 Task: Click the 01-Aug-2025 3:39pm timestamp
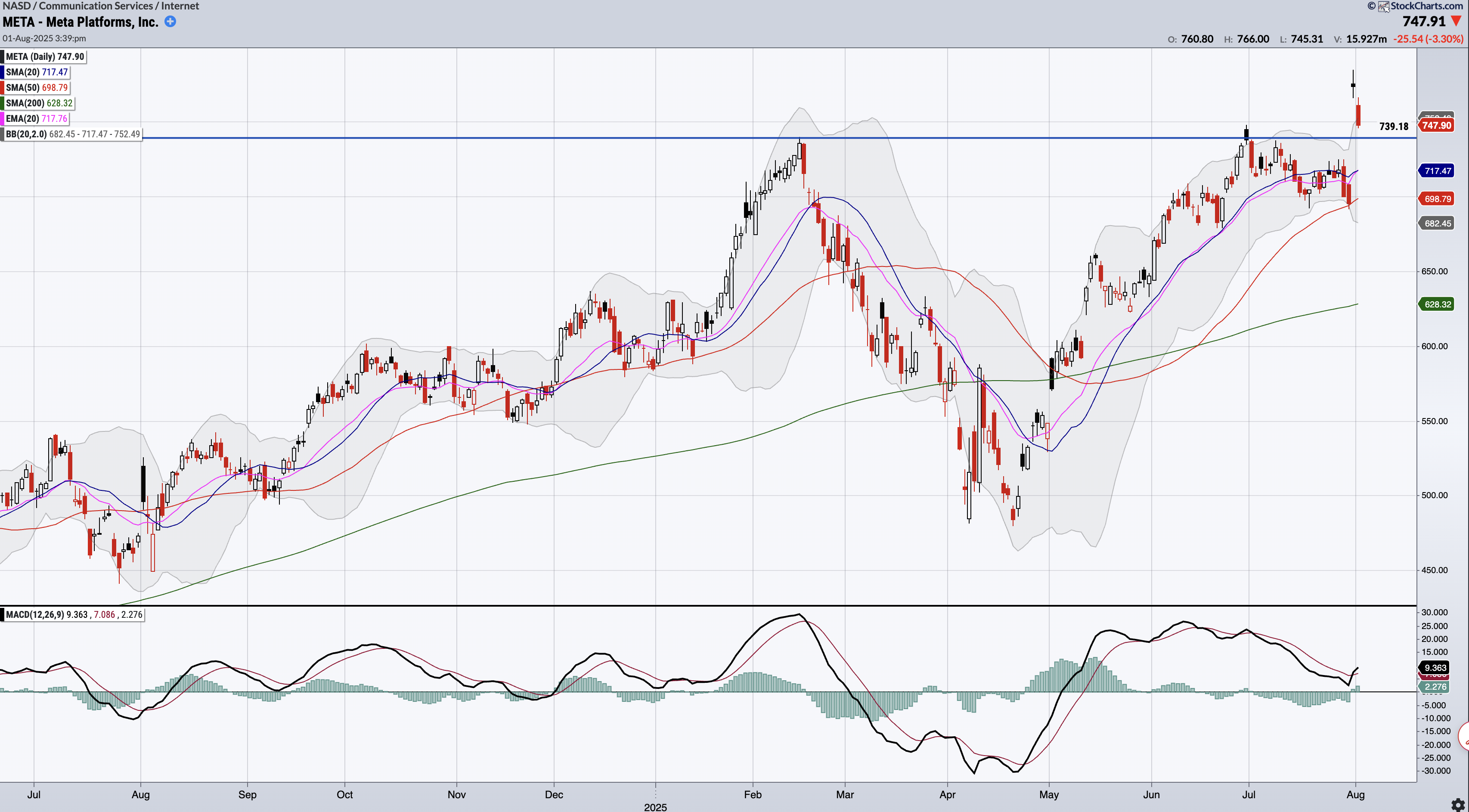44,38
